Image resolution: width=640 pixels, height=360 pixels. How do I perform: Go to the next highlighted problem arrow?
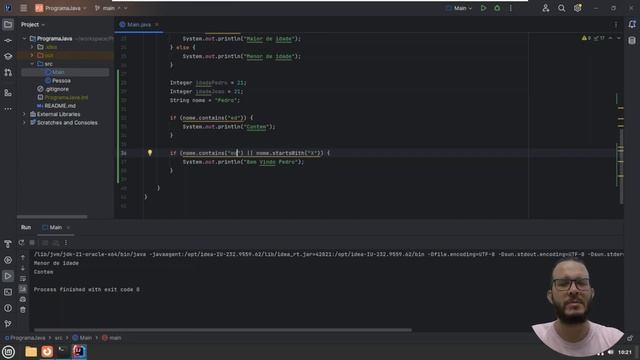618,38
